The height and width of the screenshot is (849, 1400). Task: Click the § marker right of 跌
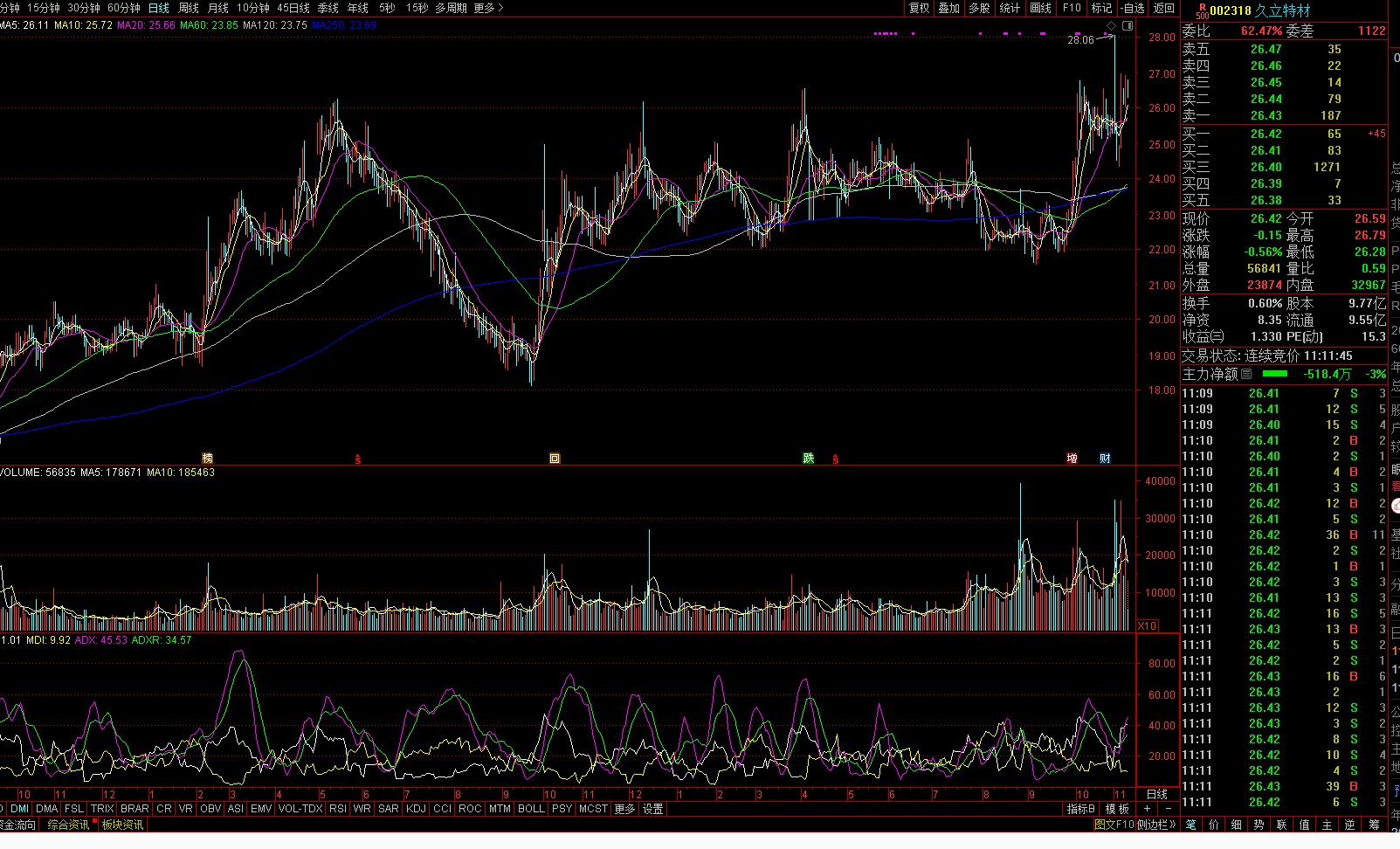click(836, 459)
